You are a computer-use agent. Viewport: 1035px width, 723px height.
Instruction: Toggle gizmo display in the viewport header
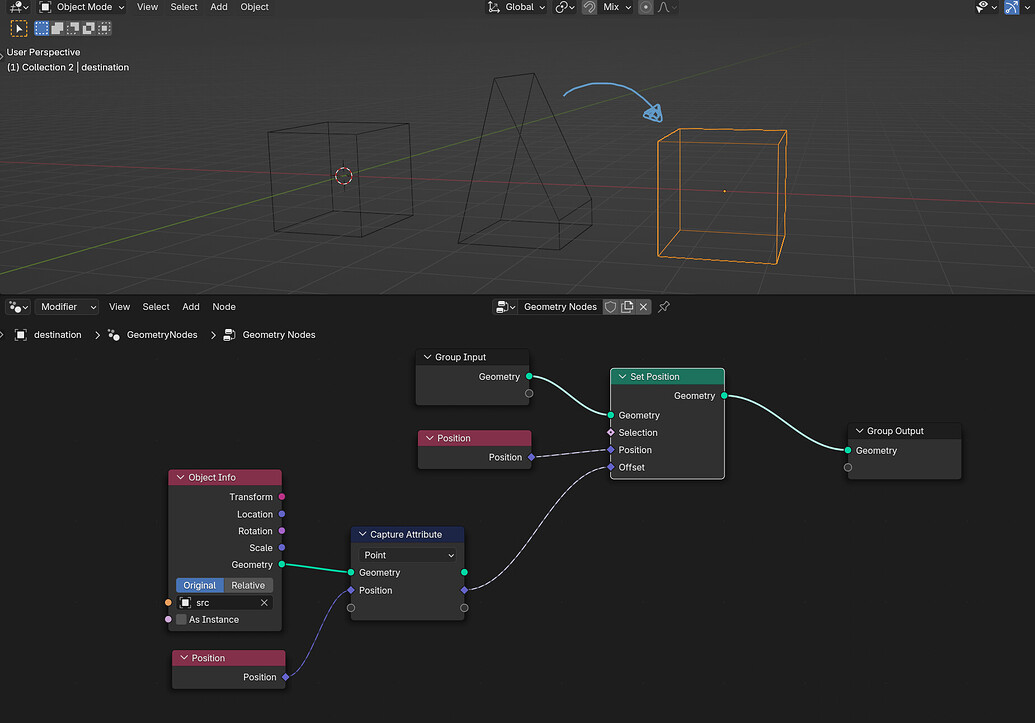point(1012,7)
